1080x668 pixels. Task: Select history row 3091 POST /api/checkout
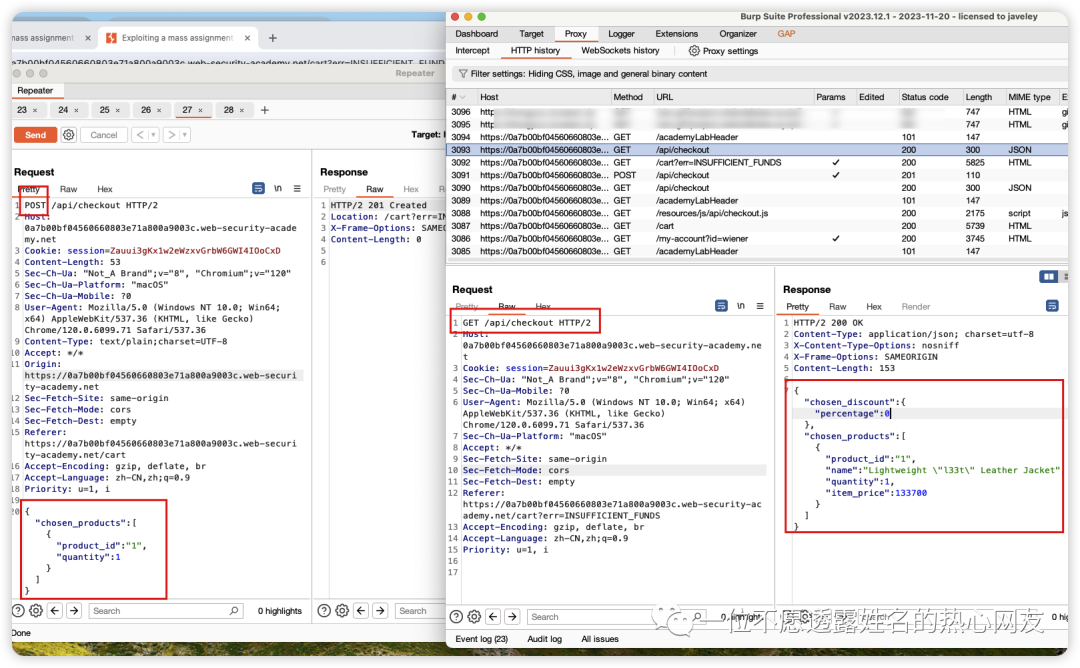[x=758, y=175]
